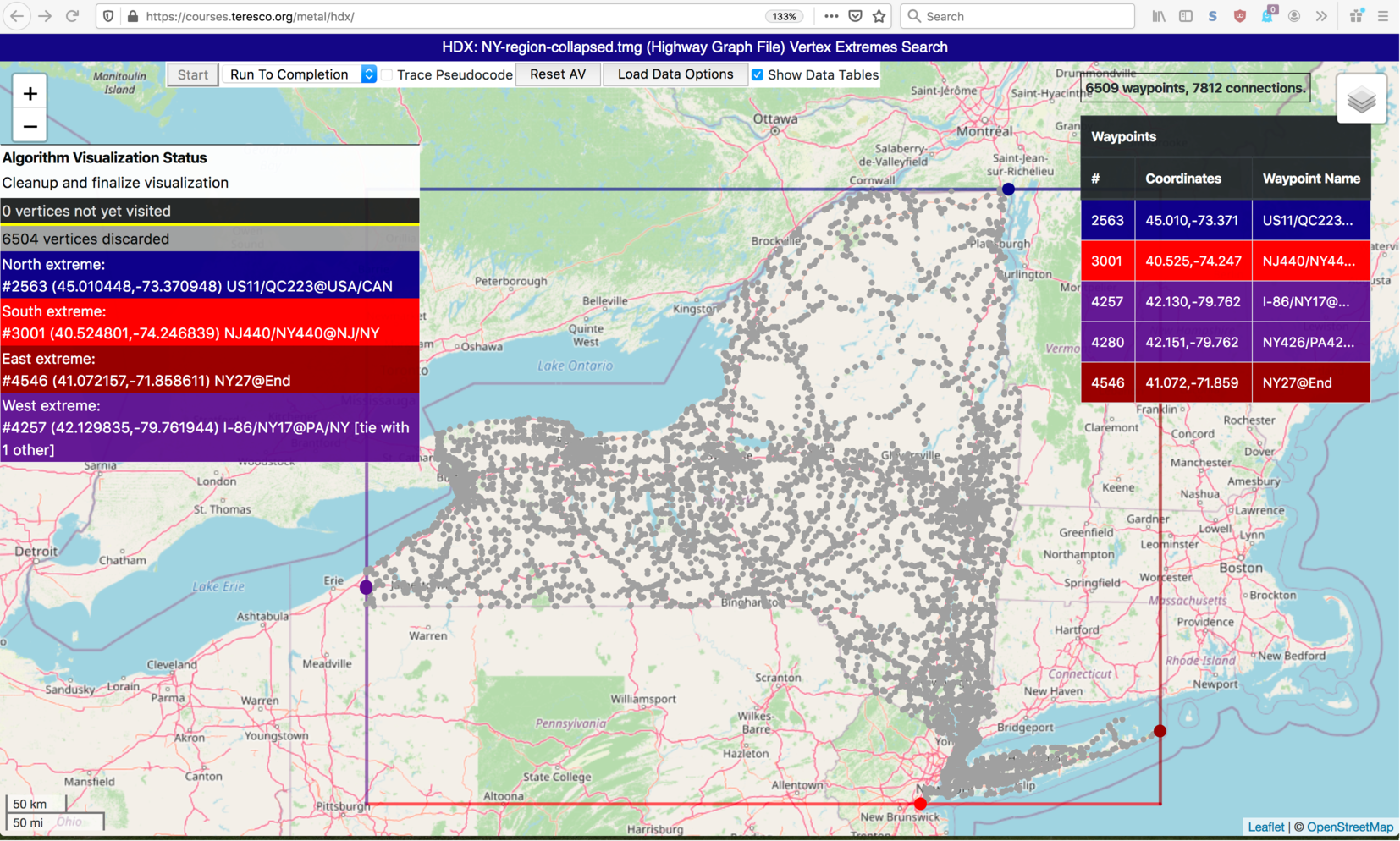Select waypoint row 4546 in table
Viewport: 1400px width, 841px height.
pos(1226,382)
